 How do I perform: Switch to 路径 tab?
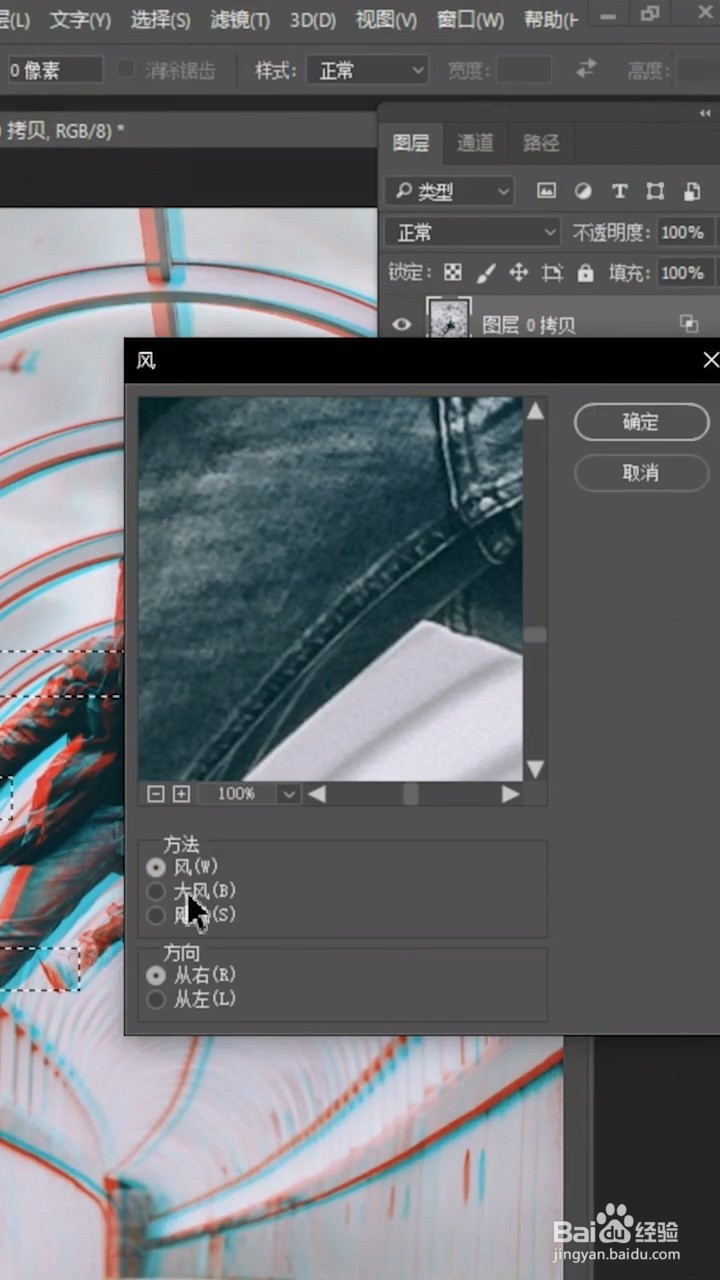pos(541,143)
